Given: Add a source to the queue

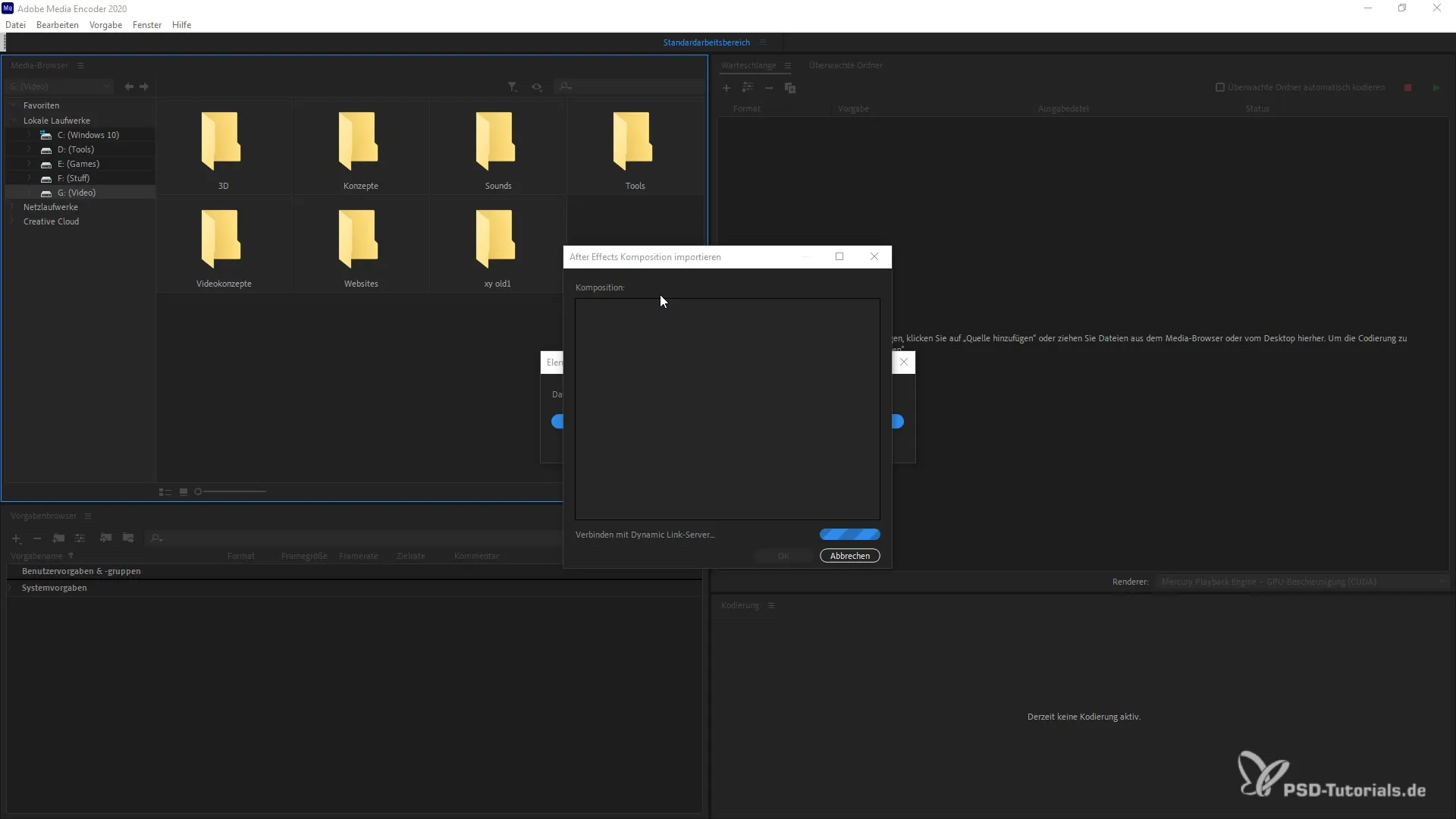Looking at the screenshot, I should pyautogui.click(x=726, y=88).
